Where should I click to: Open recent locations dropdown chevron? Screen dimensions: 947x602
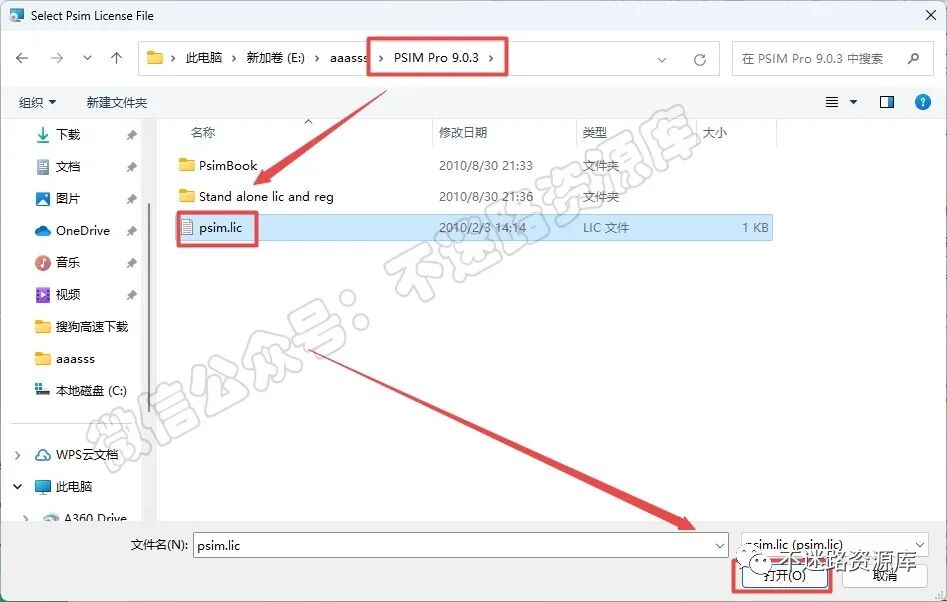point(88,58)
